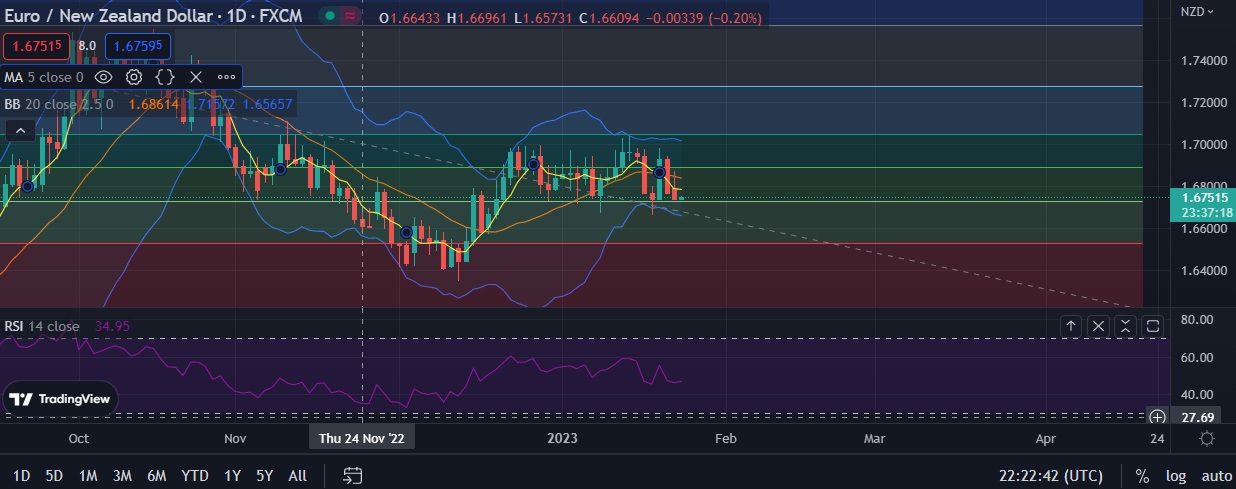1236x489 pixels.
Task: Collapse the RSI pane
Action: [1126, 326]
